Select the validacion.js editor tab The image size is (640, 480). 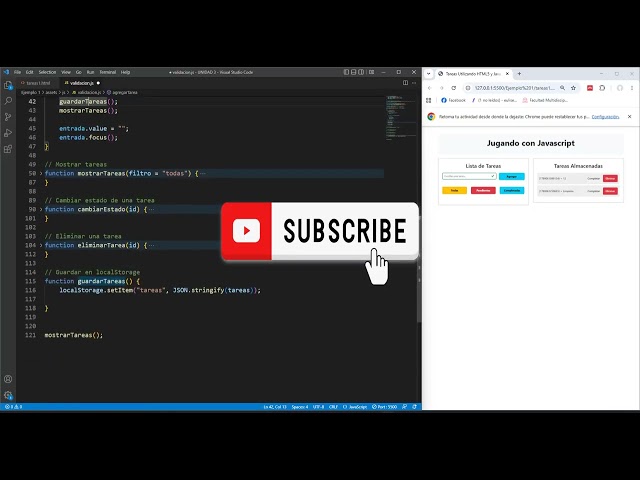pos(82,83)
